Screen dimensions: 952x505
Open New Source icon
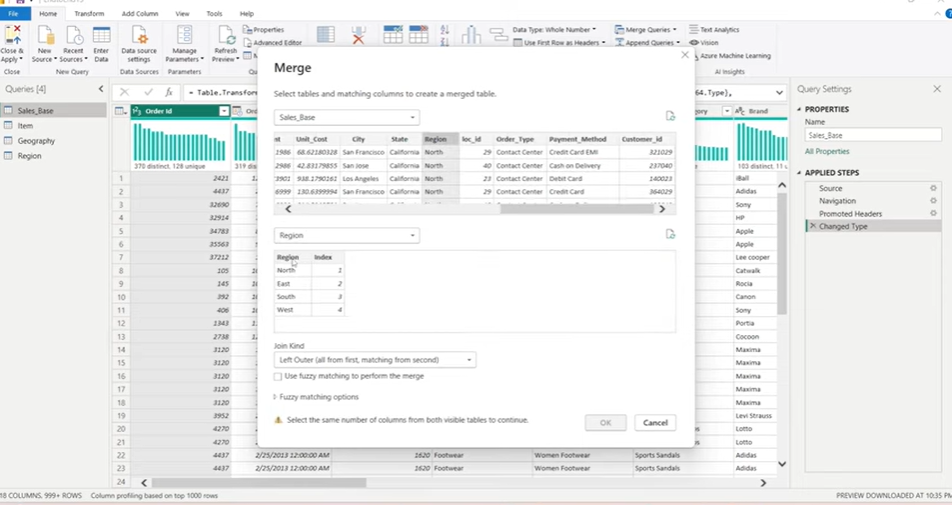[46, 35]
